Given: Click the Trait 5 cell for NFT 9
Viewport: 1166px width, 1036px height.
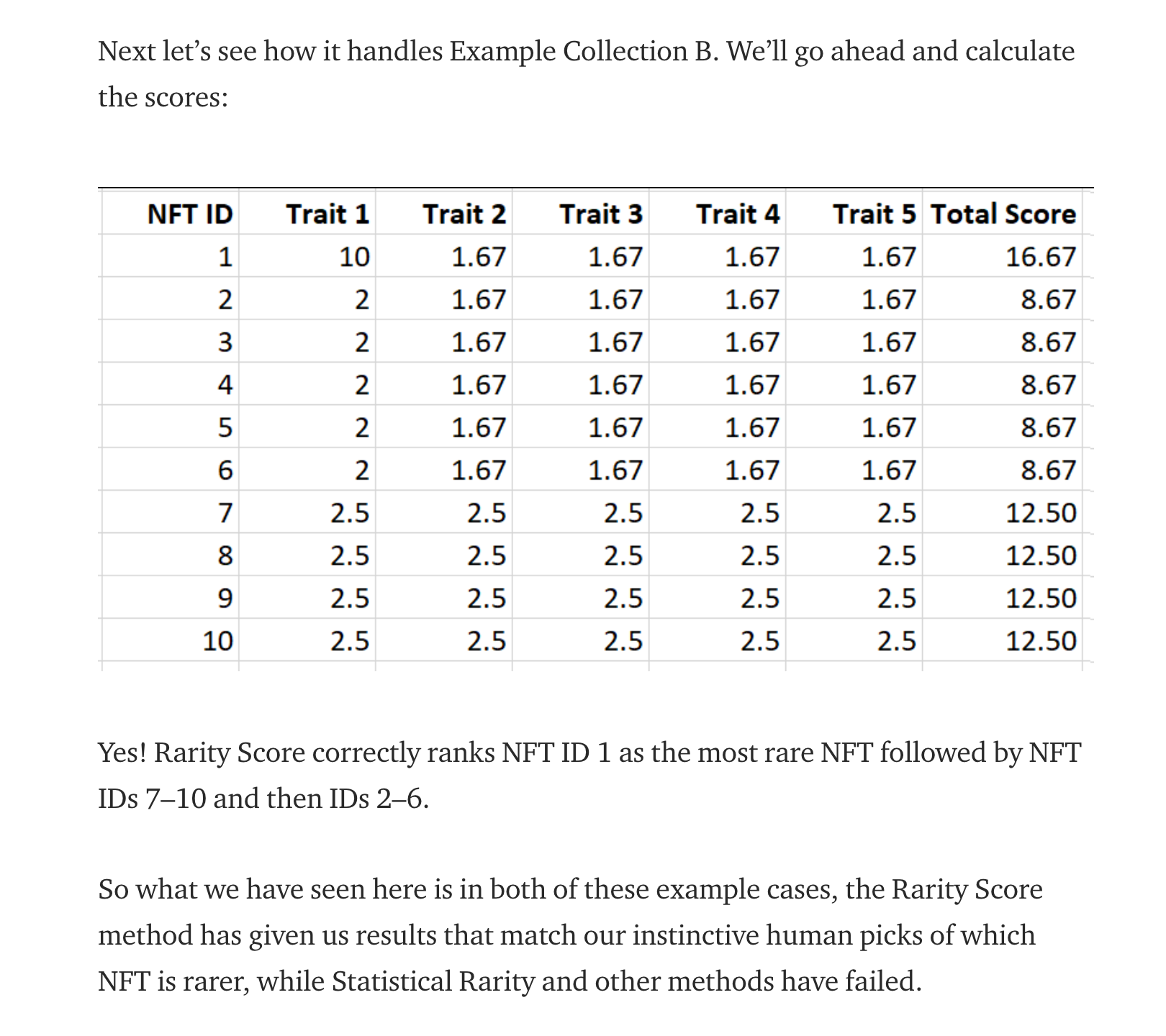Looking at the screenshot, I should point(896,599).
